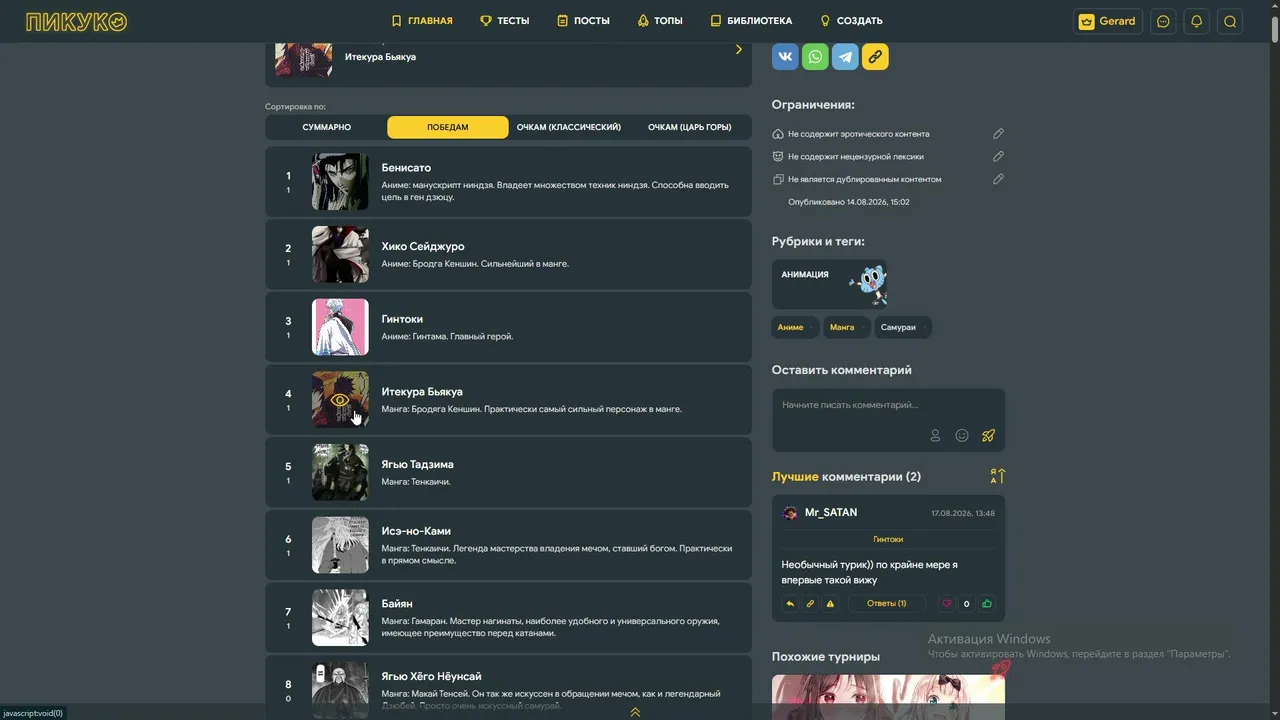Open the Анимация rubric card
This screenshot has height=720, width=1280.
[x=830, y=284]
